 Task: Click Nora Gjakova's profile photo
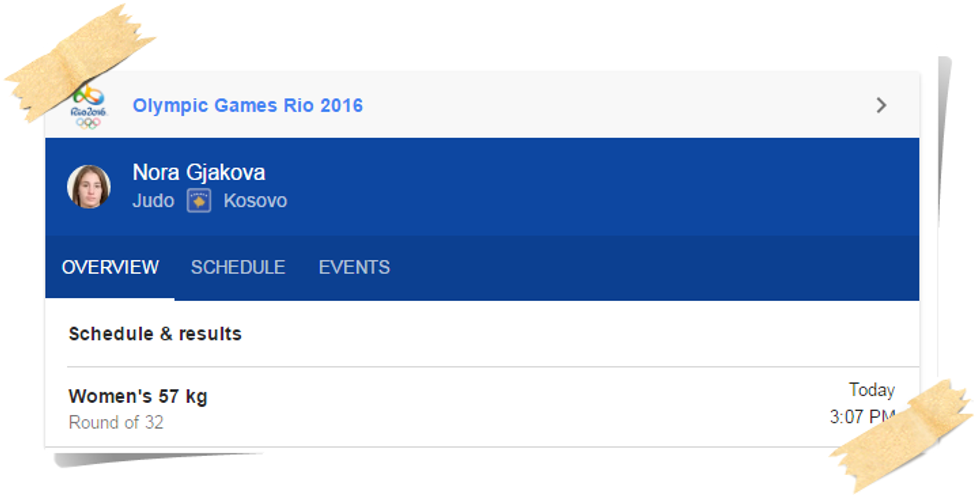(x=89, y=186)
